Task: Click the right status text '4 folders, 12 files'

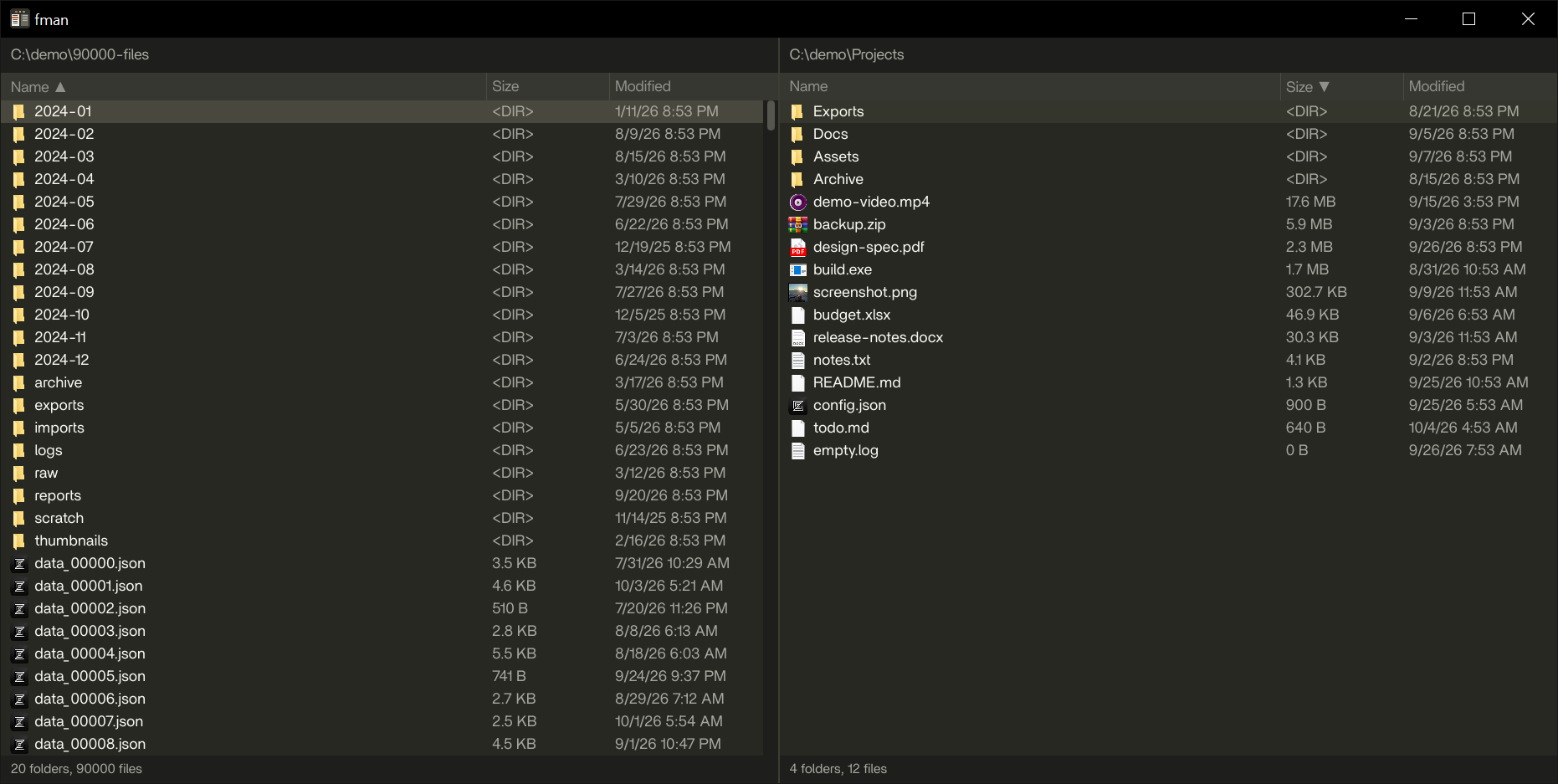Action: [x=838, y=769]
